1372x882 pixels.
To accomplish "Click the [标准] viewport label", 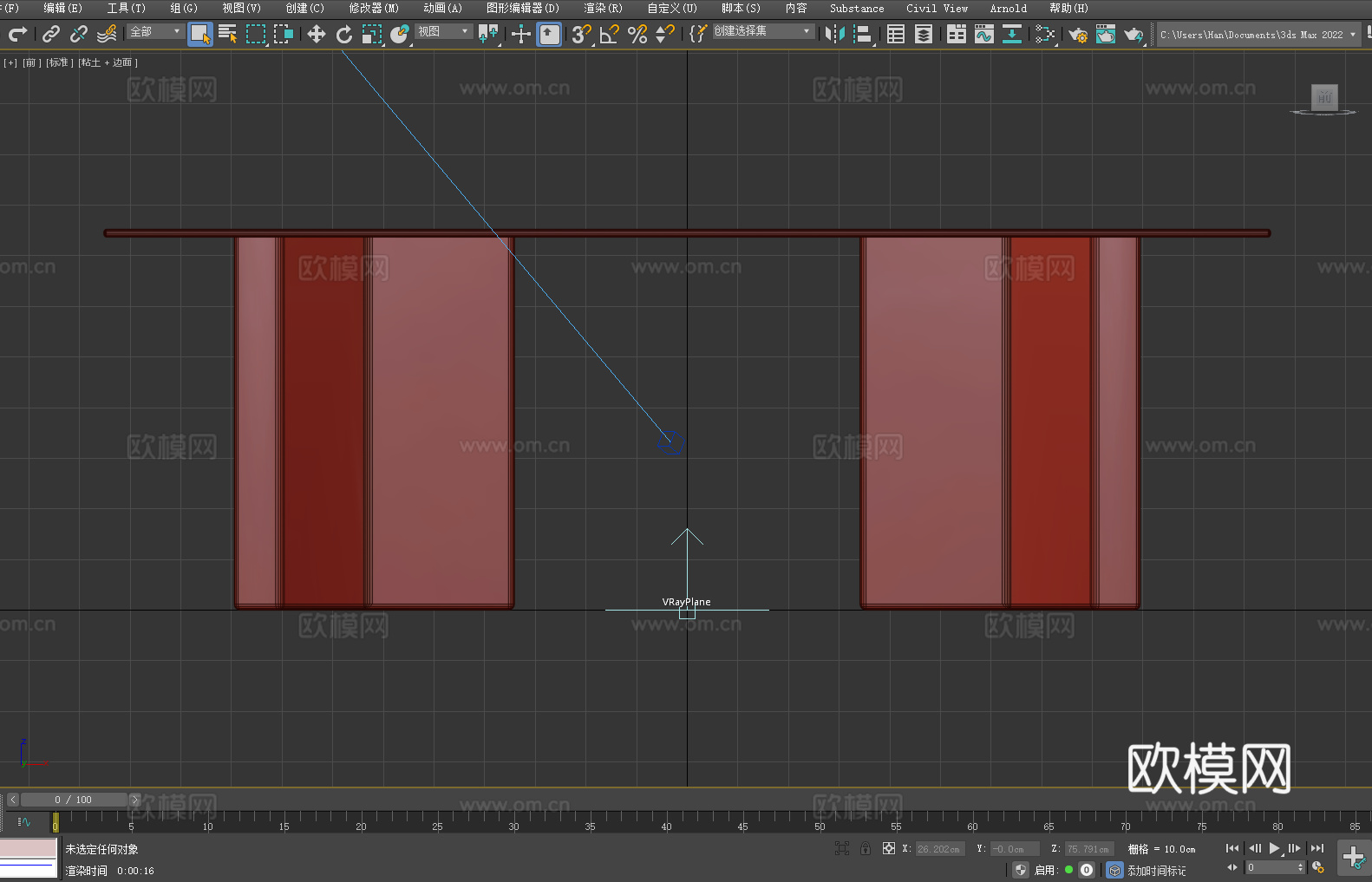I will click(x=59, y=62).
